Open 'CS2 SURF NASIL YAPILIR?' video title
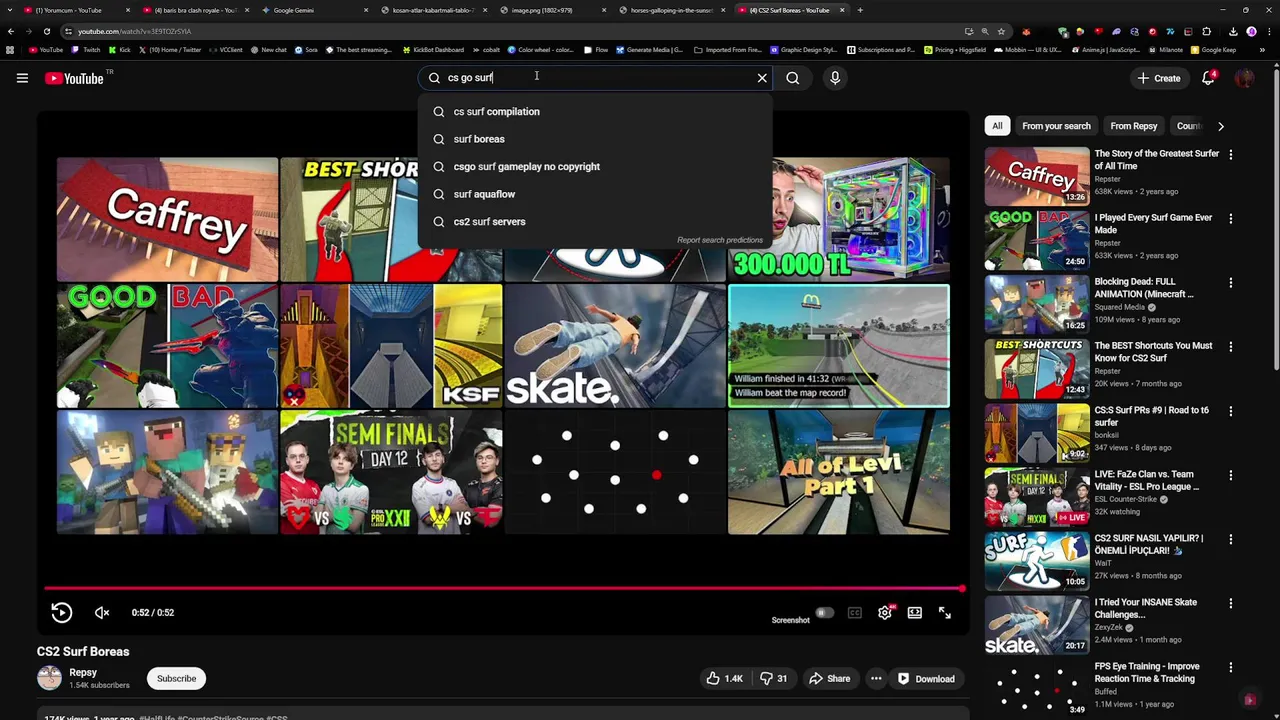 tap(1148, 544)
